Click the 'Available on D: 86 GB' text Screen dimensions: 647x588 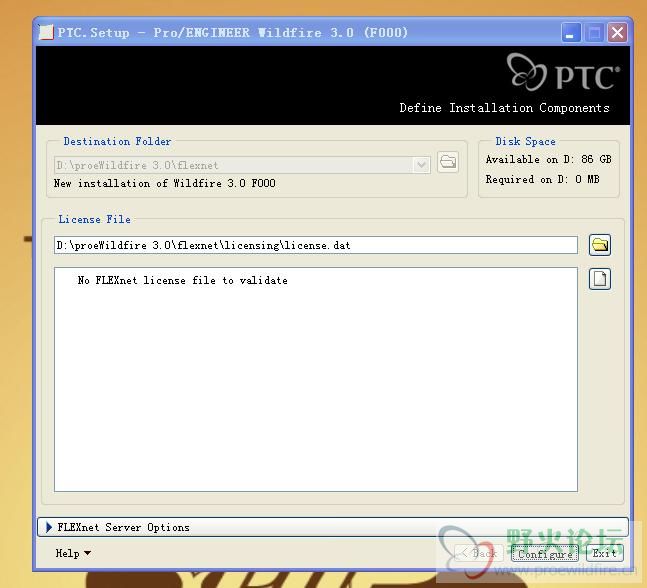pos(548,159)
